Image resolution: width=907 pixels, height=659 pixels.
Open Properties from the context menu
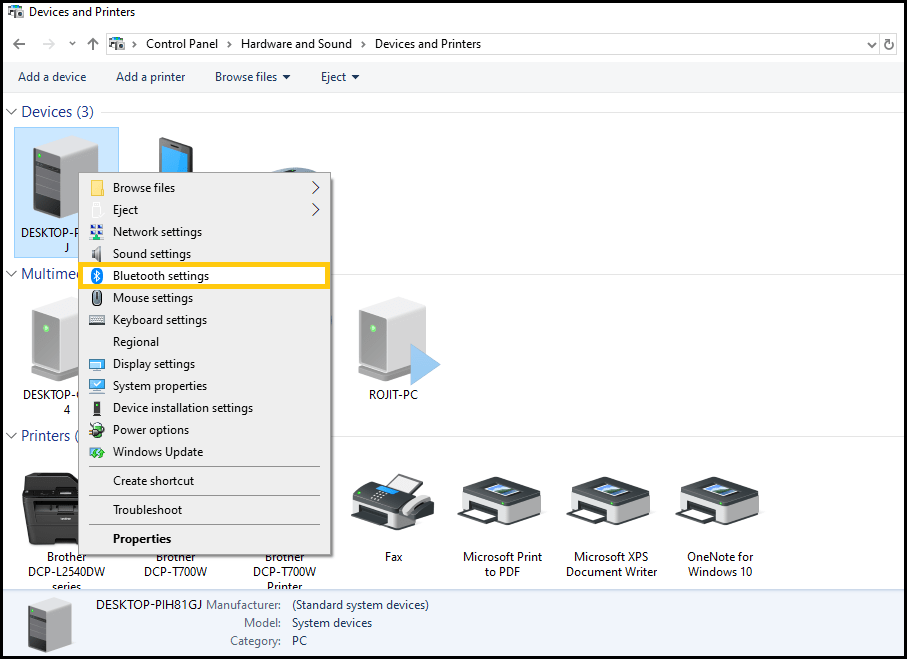click(142, 539)
